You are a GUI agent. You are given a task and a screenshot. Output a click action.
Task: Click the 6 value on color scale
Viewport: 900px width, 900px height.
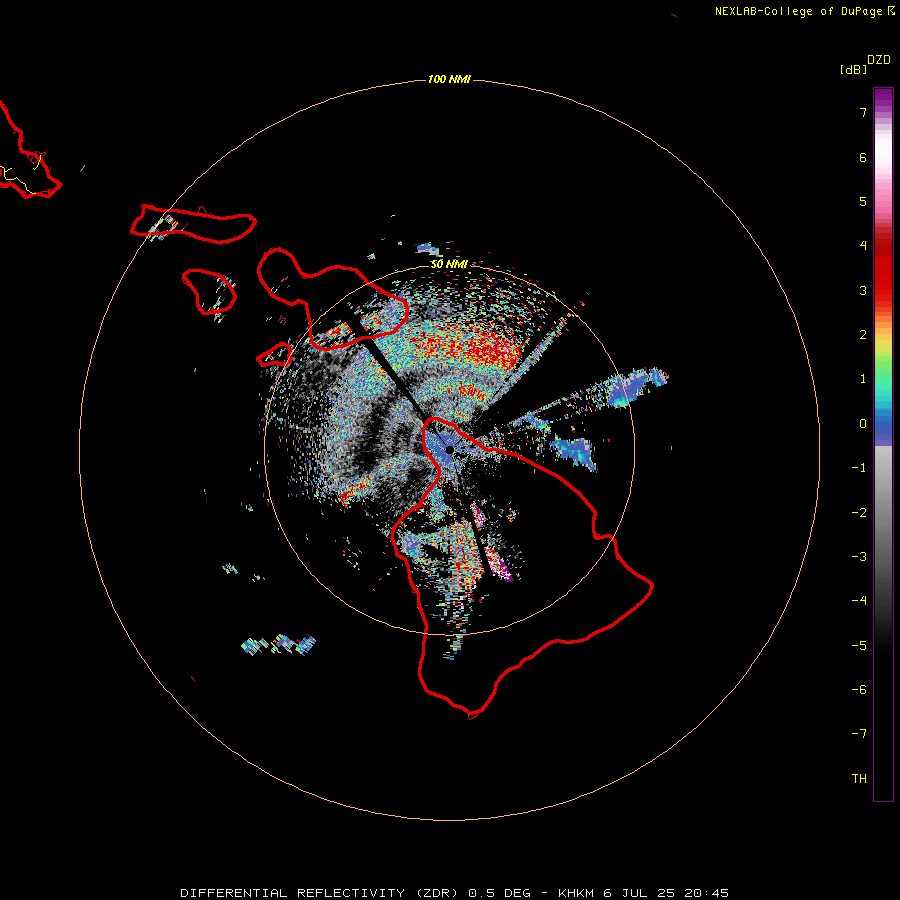pos(863,157)
